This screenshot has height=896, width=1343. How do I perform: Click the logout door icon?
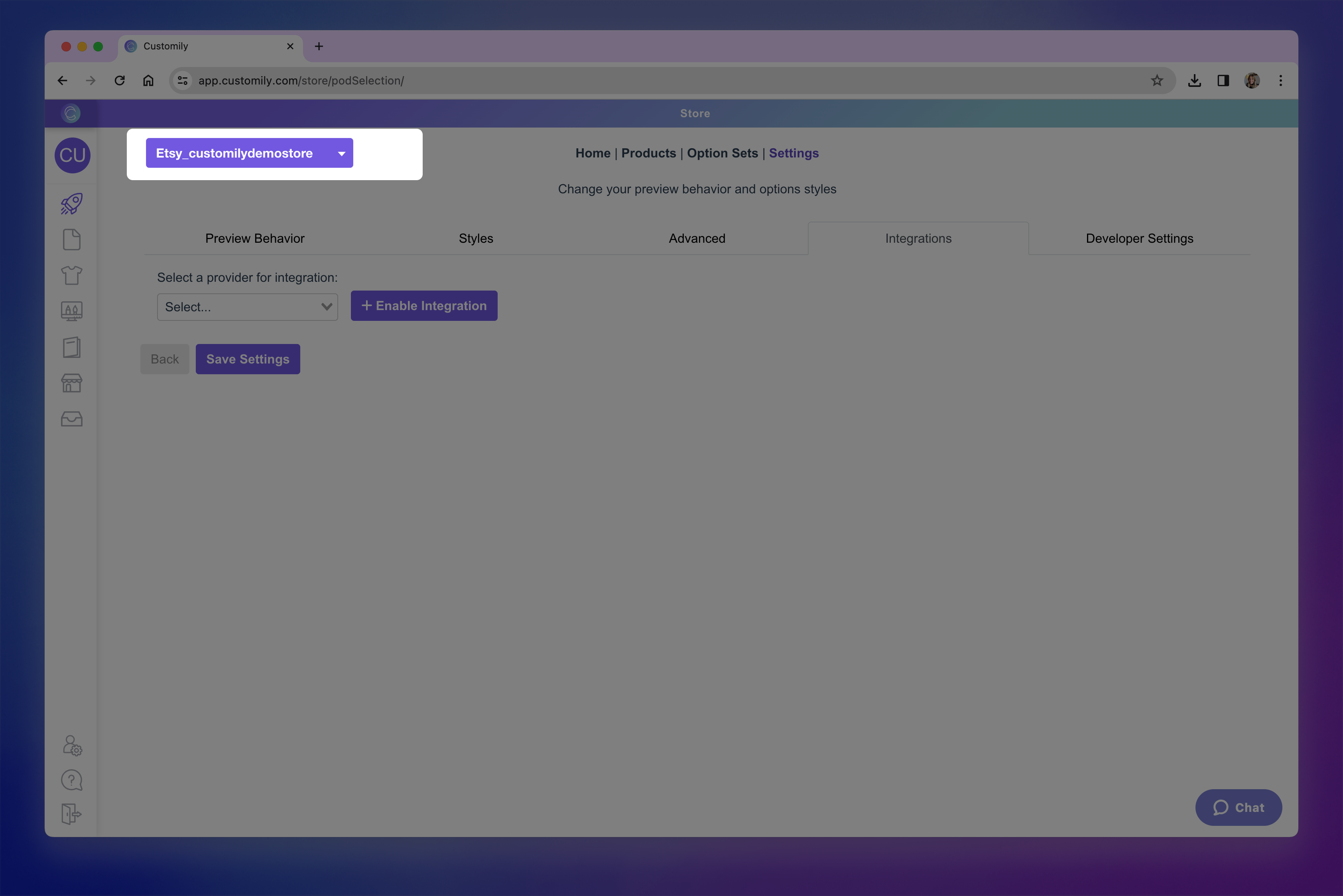click(71, 814)
